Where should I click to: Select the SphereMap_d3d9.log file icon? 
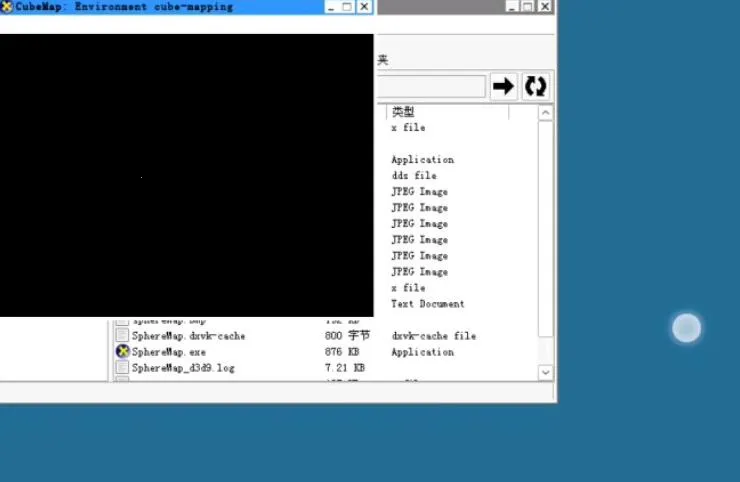point(122,368)
